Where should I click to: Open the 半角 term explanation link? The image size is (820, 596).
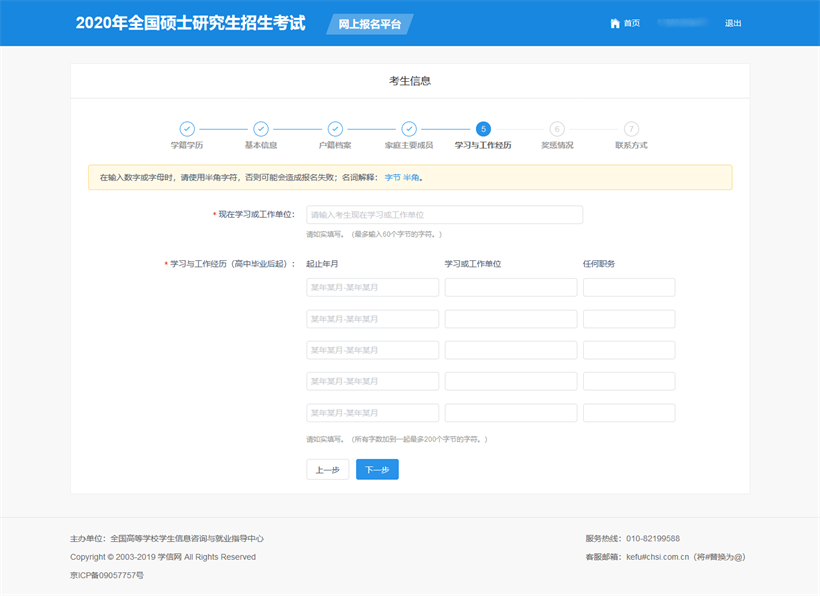coord(411,177)
